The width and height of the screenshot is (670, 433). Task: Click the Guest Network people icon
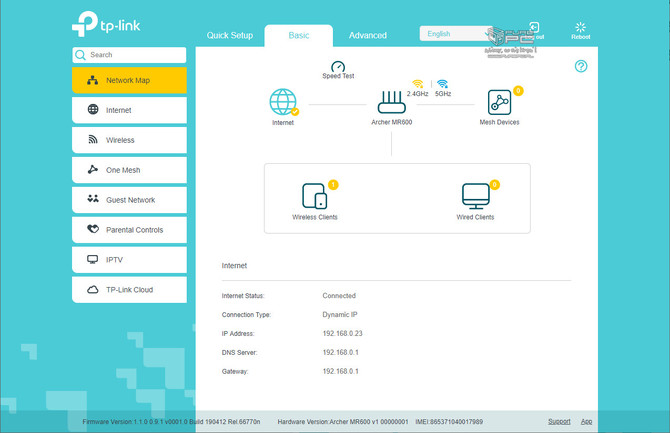pos(93,198)
